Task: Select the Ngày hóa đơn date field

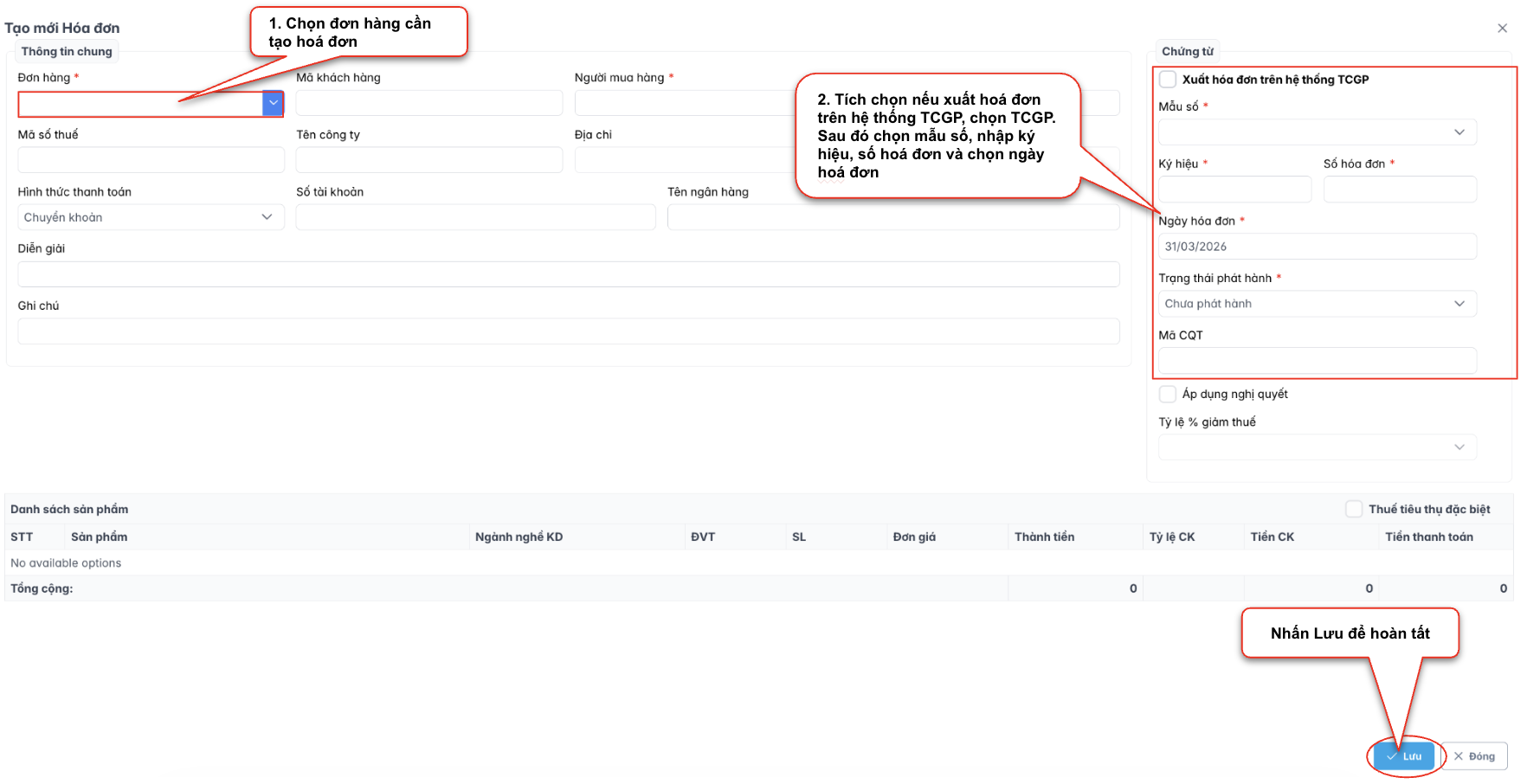Action: coord(1317,247)
